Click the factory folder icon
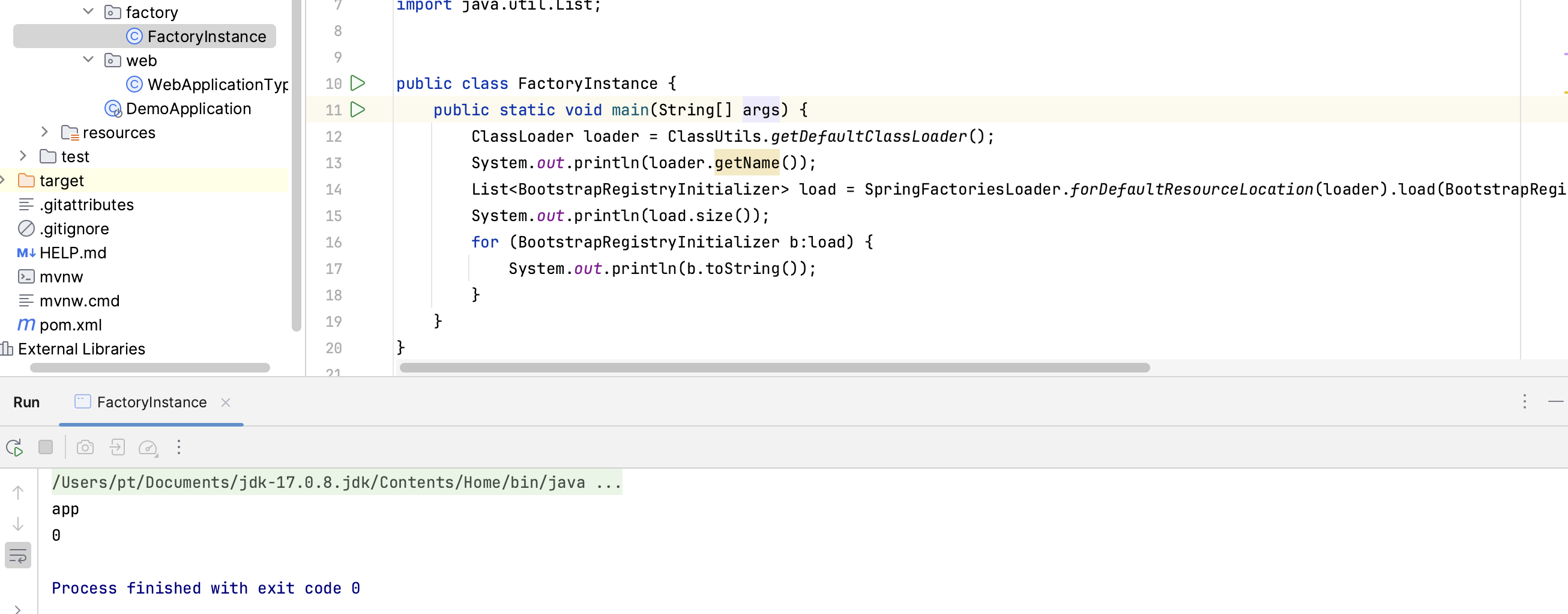This screenshot has width=1568, height=614. click(x=113, y=12)
